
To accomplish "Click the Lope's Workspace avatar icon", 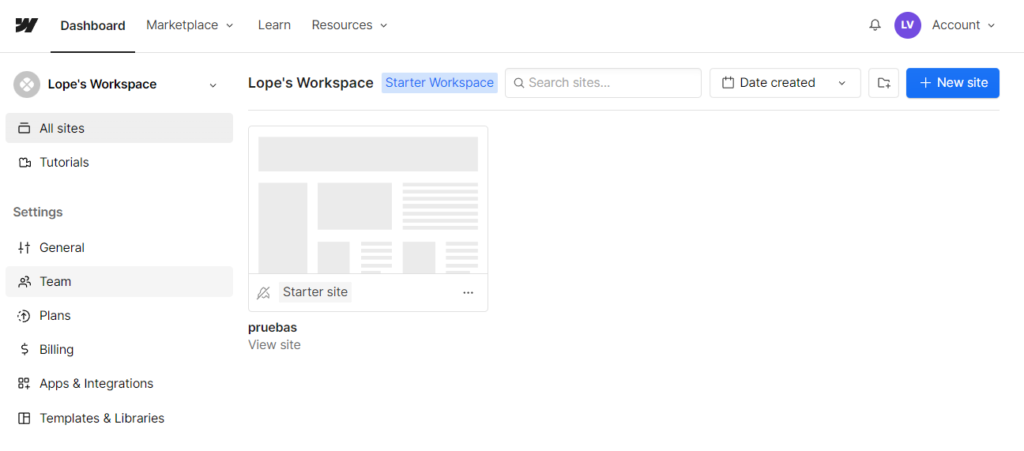I will [26, 85].
